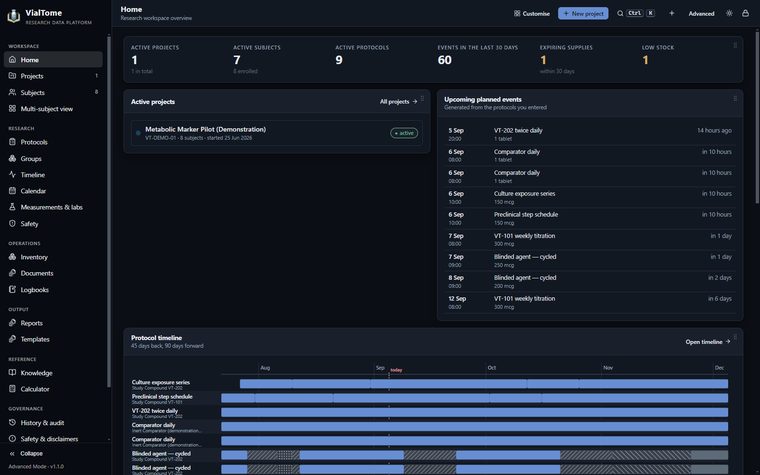
Task: Click the Knowledge book icon
Action: click(13, 373)
